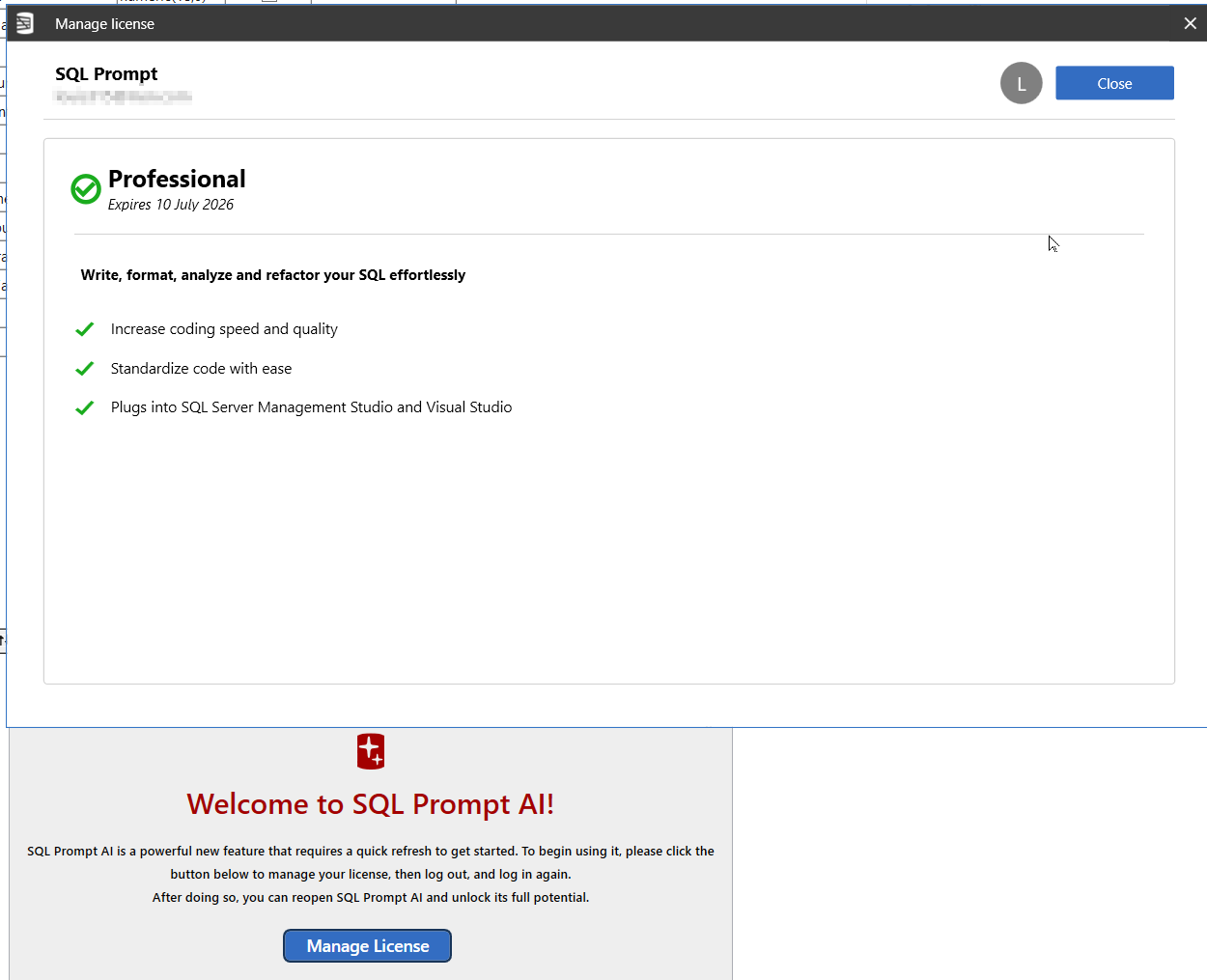
Task: Click the Professional edition heading
Action: click(x=177, y=180)
